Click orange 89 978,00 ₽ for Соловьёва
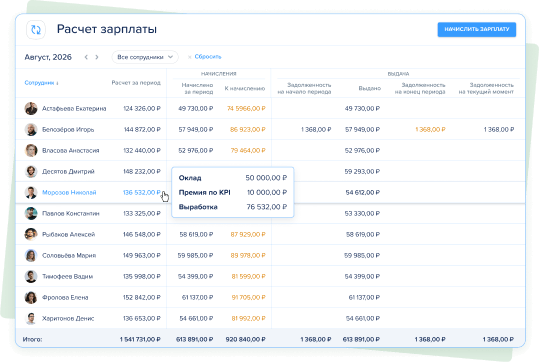This screenshot has height=362, width=540. (248, 256)
